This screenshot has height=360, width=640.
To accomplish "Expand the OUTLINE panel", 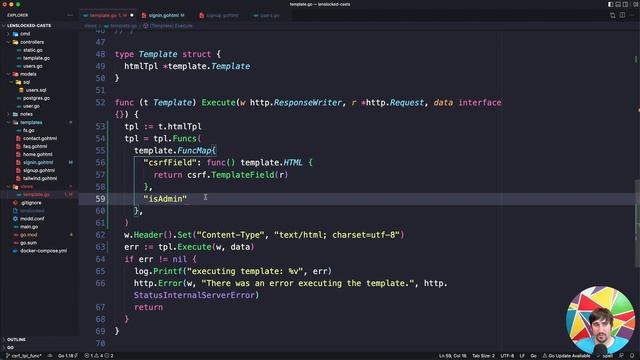I will [x=16, y=340].
